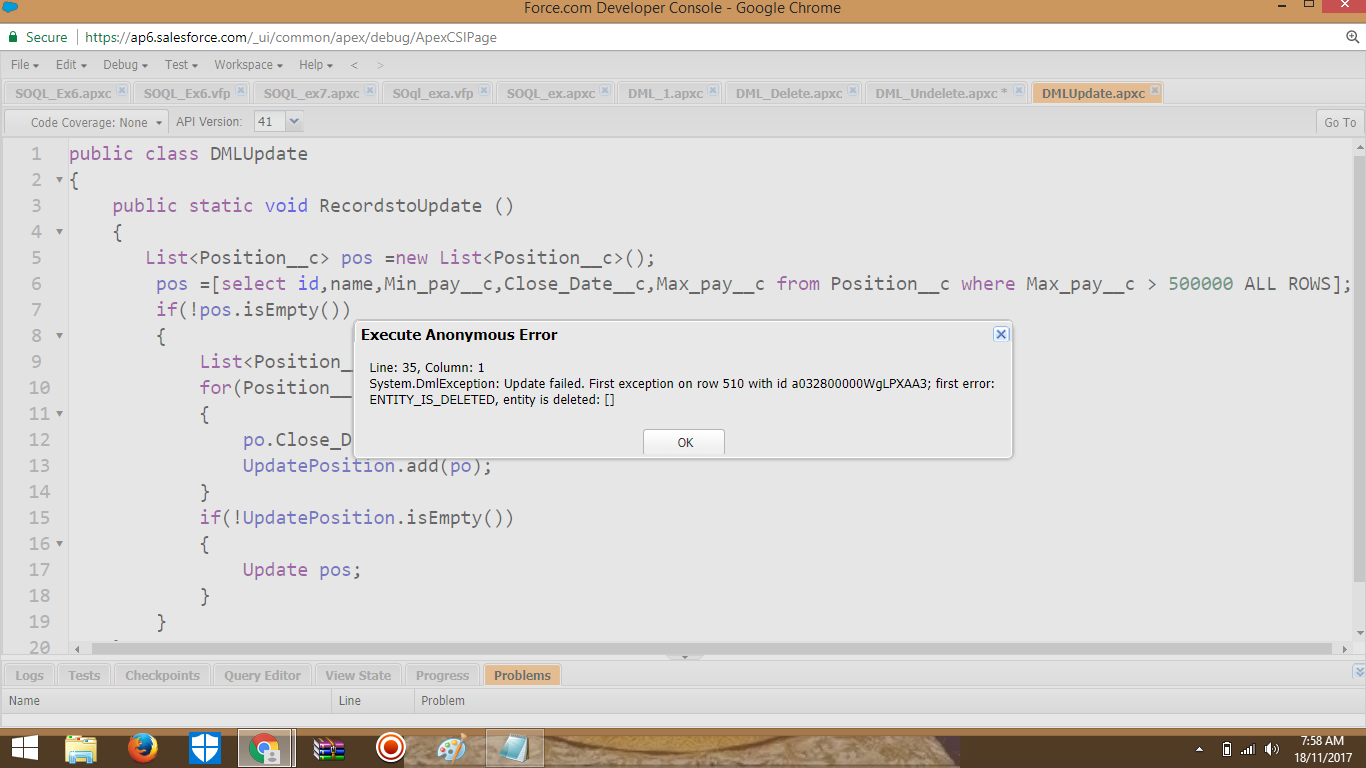Select the DMLUpdate.apxc tab

[1093, 93]
